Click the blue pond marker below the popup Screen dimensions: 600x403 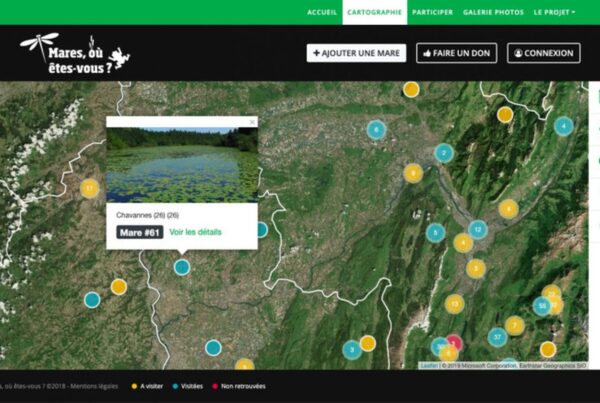tap(182, 267)
